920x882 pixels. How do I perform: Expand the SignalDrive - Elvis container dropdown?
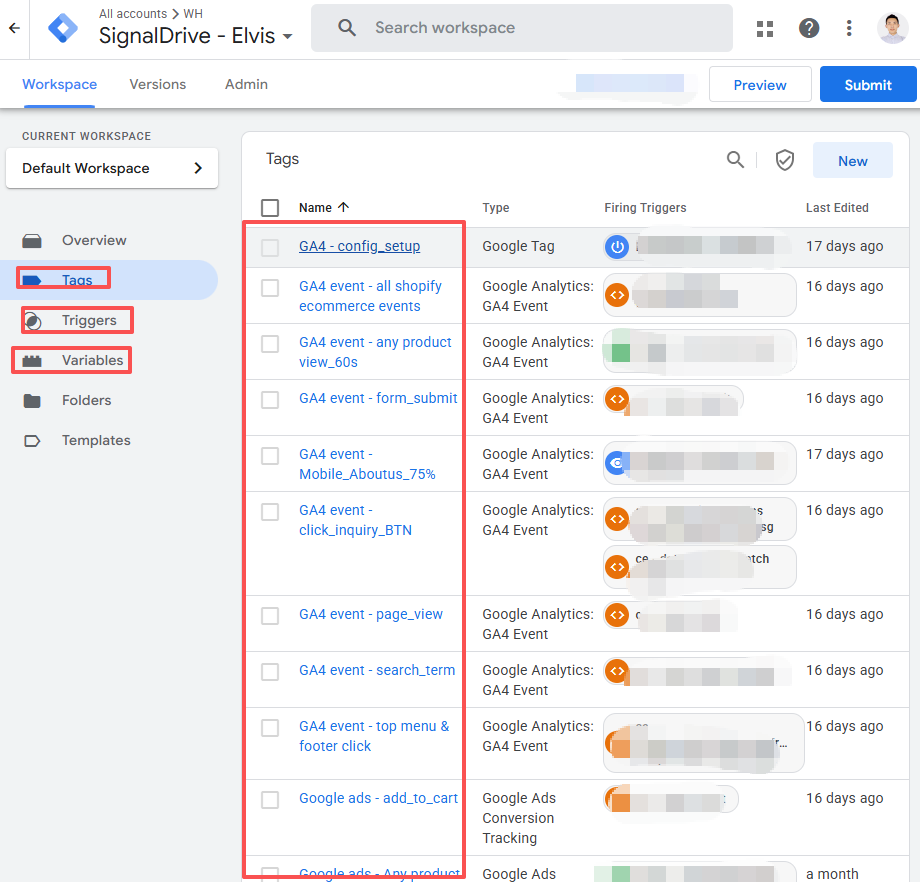coord(288,37)
